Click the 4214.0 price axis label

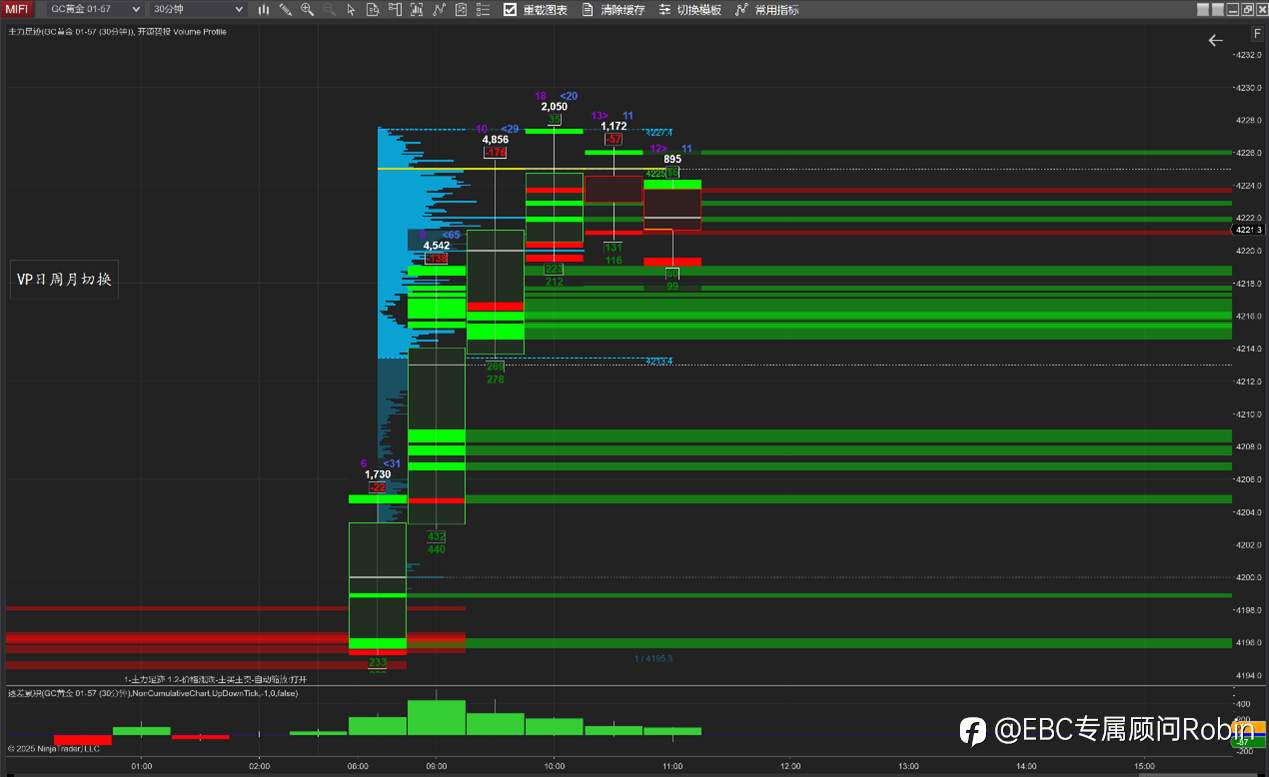[x=1250, y=348]
